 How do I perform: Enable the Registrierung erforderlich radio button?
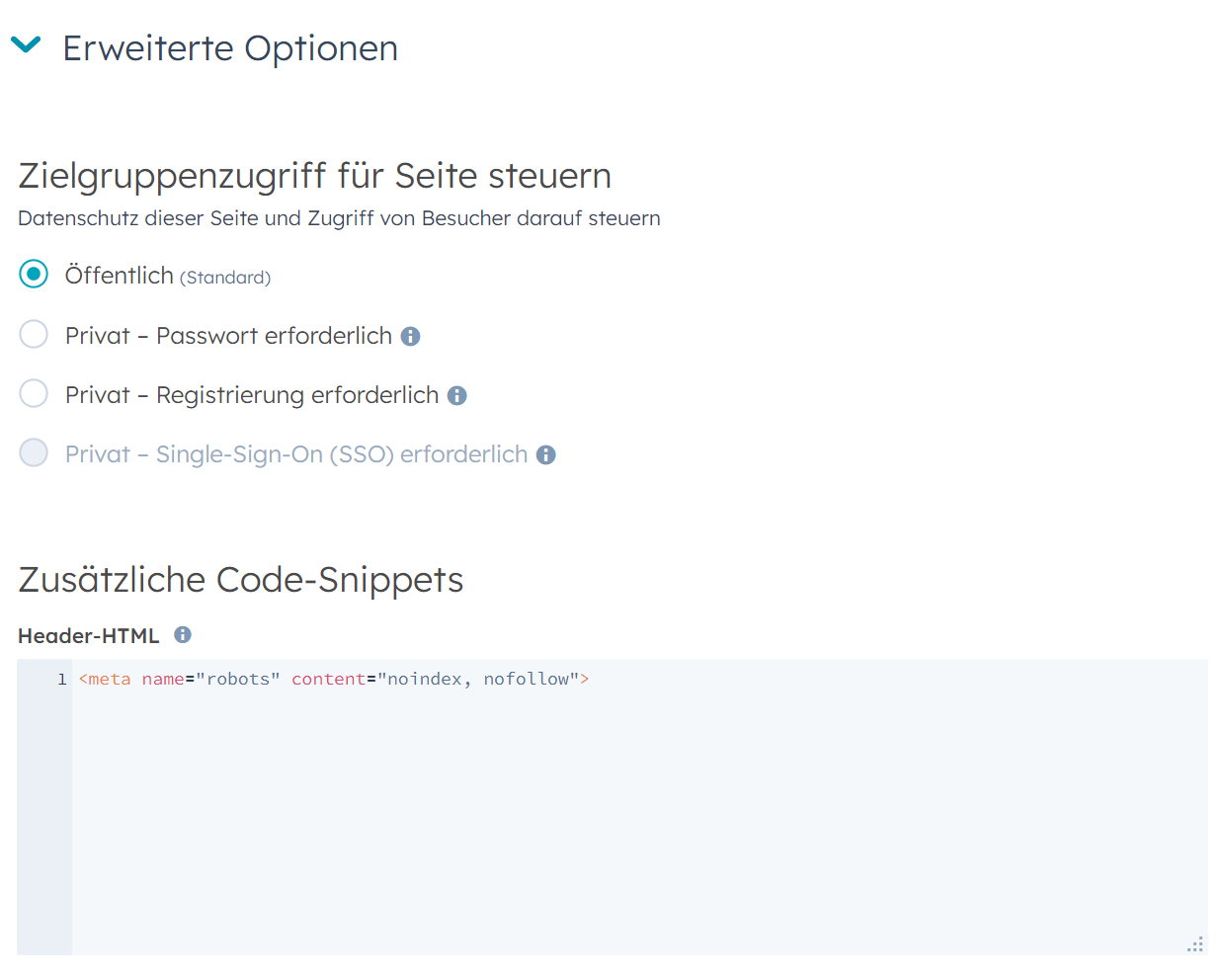pos(34,394)
